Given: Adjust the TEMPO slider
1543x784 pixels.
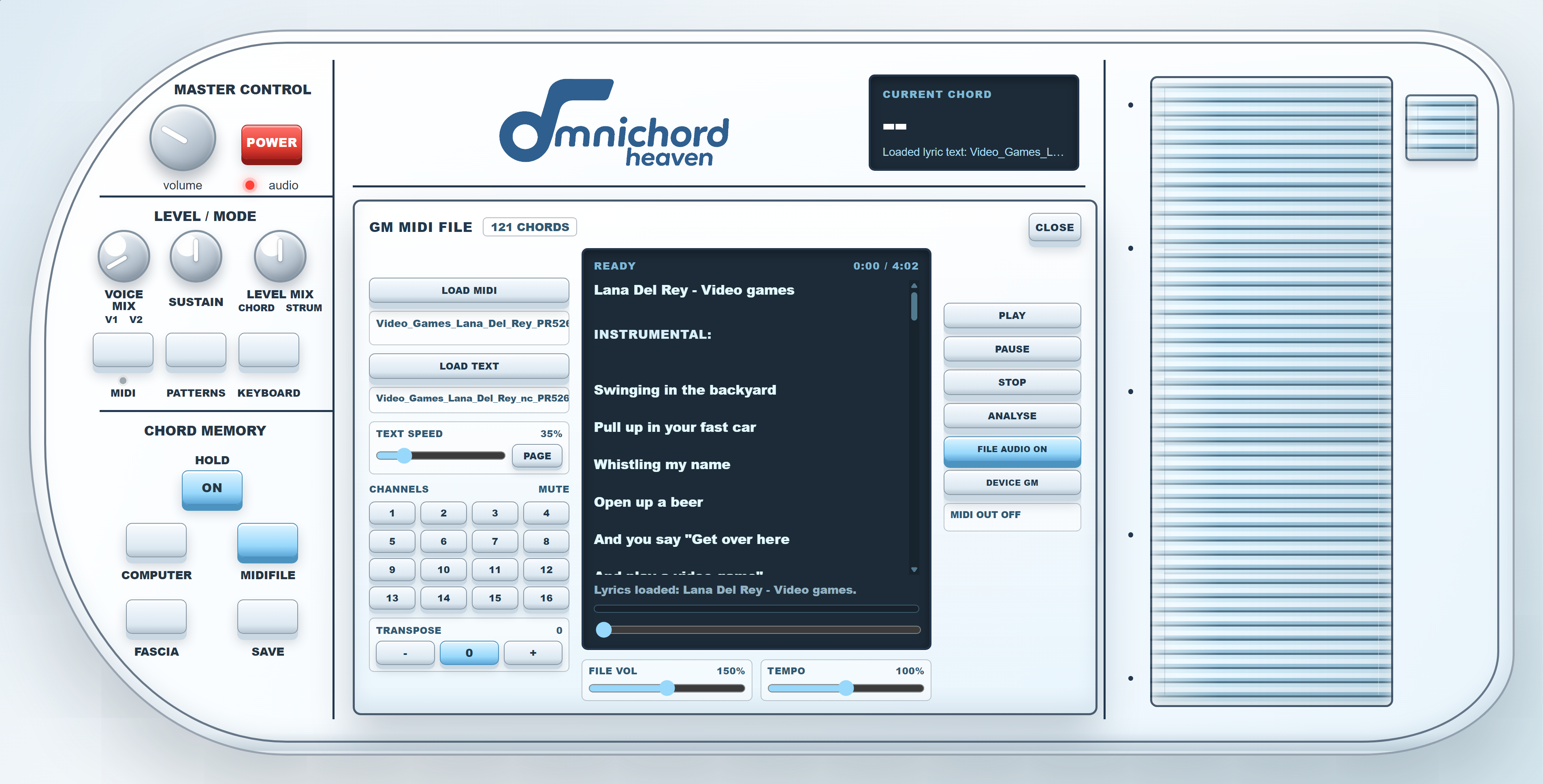Looking at the screenshot, I should (845, 688).
